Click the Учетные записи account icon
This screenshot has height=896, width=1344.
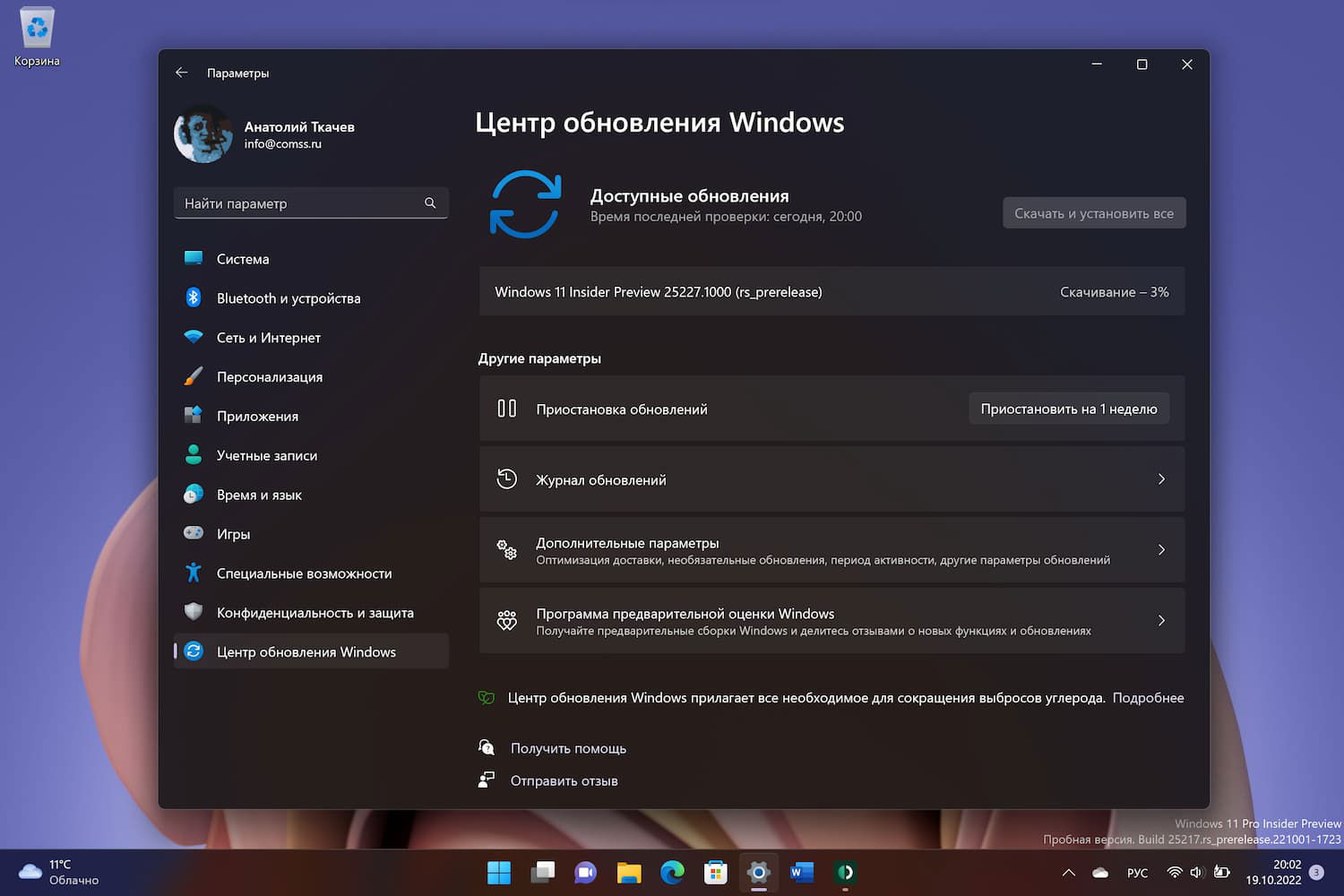click(194, 455)
